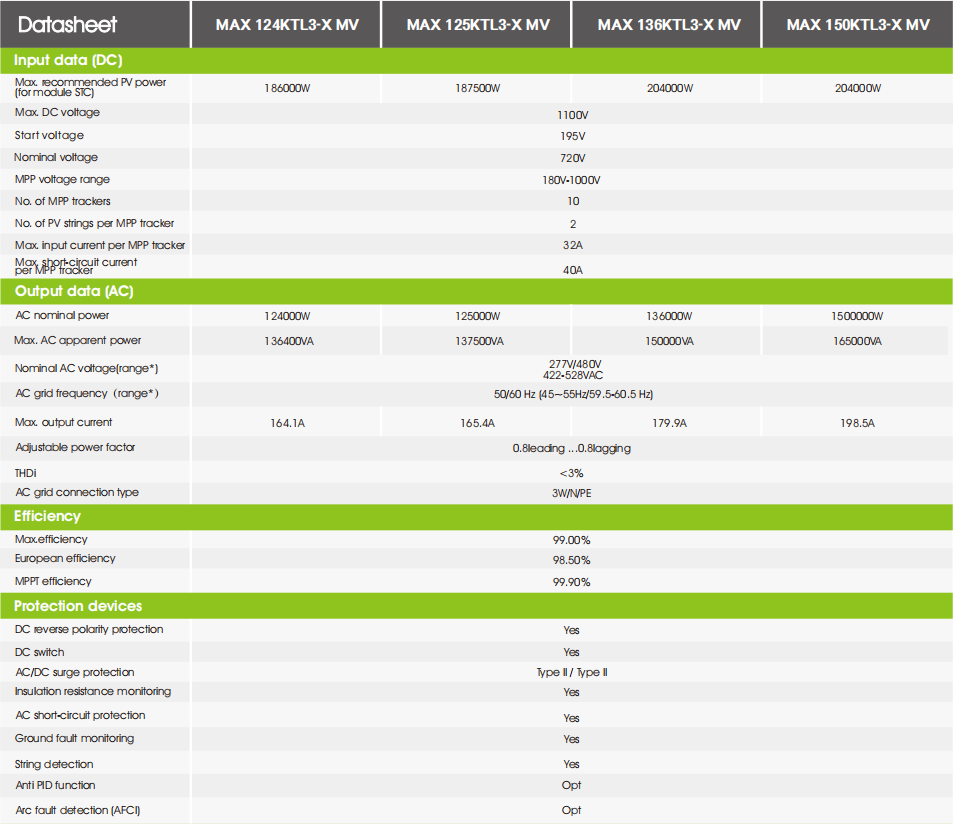956x824 pixels.
Task: Click the THDi row label
Action: pos(26,473)
